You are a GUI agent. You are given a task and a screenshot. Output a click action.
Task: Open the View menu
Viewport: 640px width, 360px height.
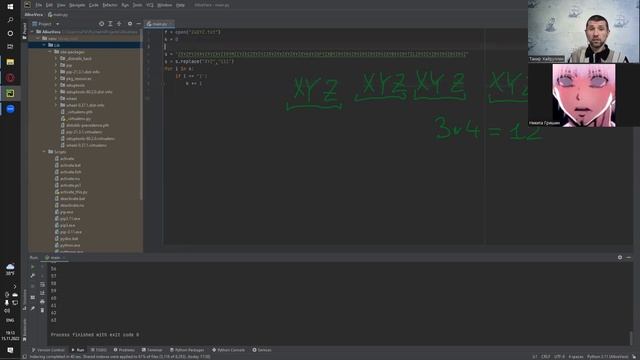coord(61,5)
